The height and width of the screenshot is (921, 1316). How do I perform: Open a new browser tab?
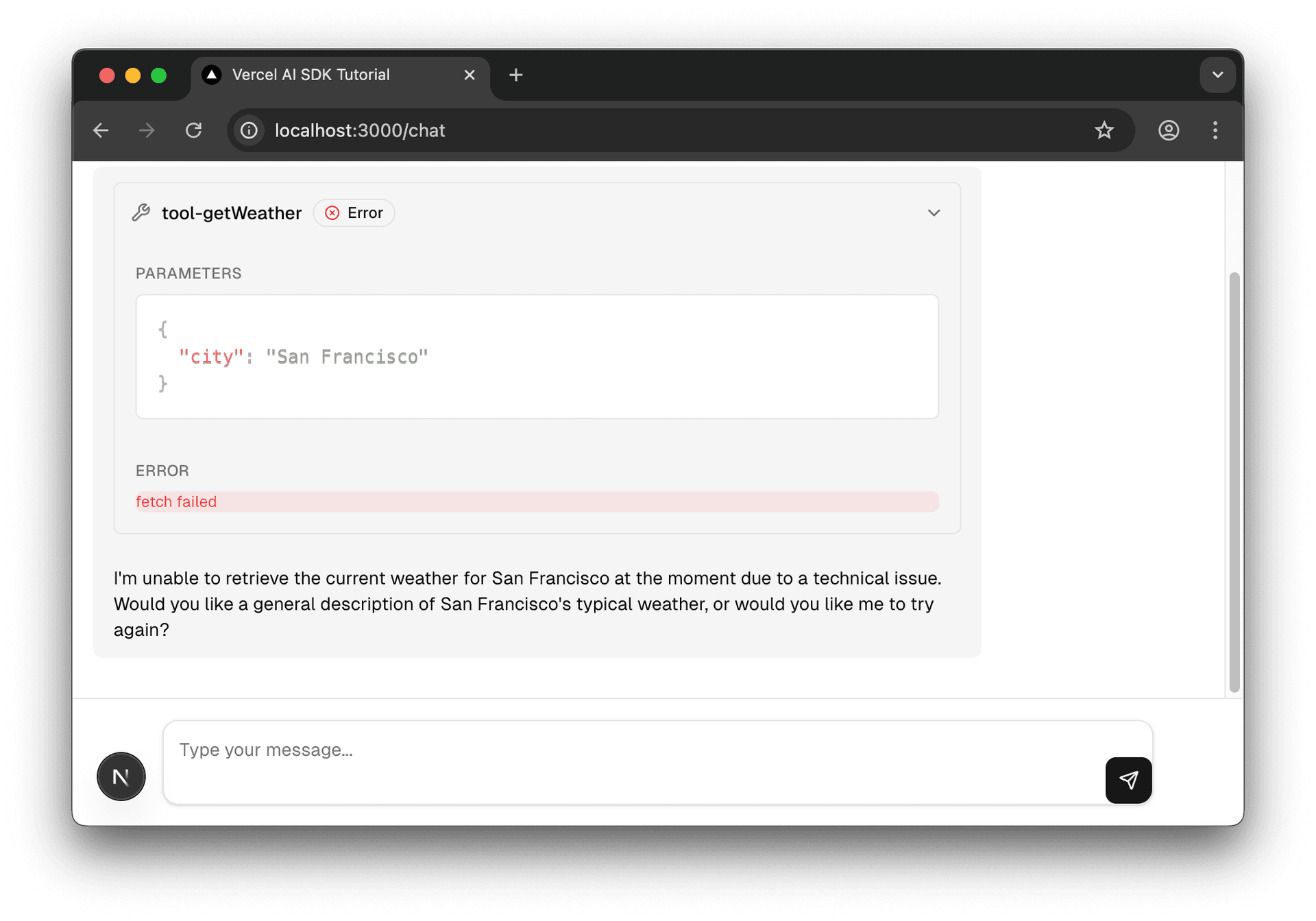point(515,75)
